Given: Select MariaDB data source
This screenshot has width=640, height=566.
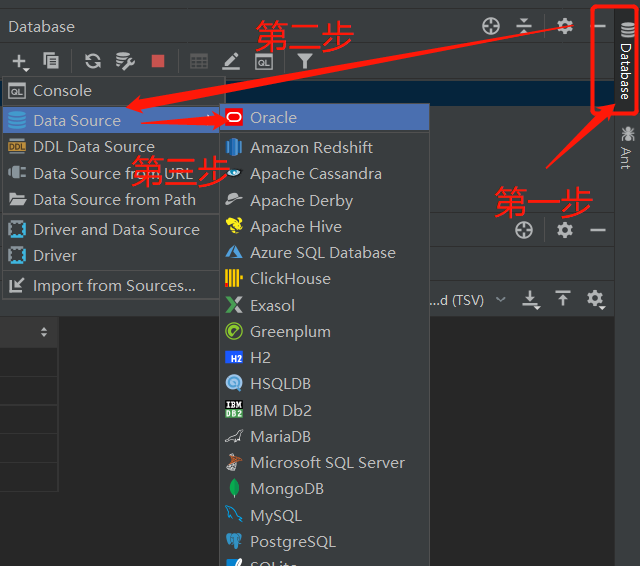Looking at the screenshot, I should coord(324,437).
